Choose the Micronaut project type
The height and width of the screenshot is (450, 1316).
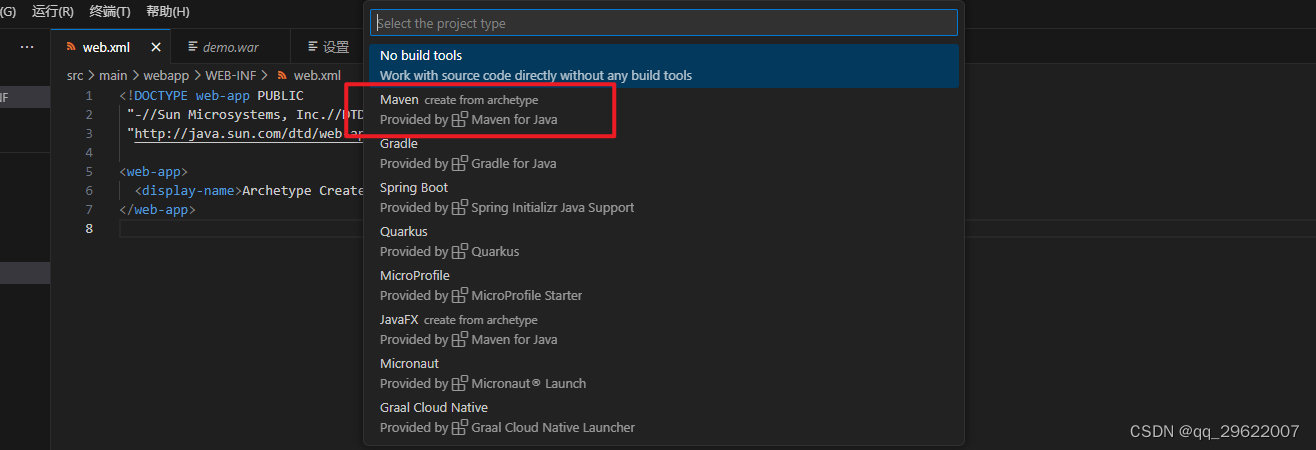point(664,374)
